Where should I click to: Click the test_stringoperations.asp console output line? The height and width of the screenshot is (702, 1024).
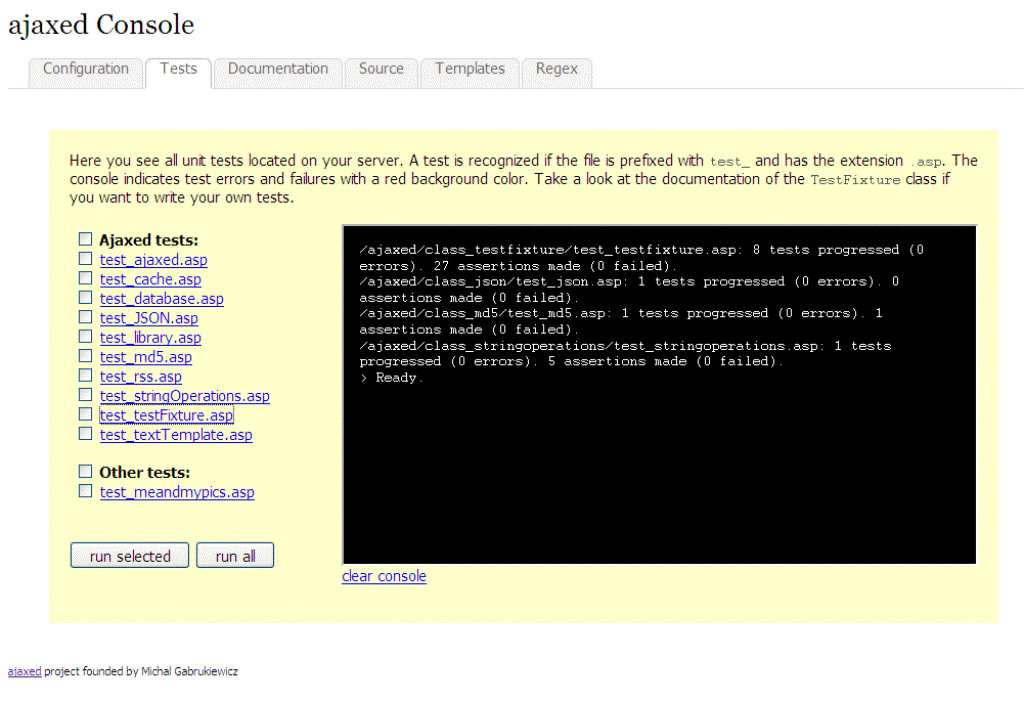(x=625, y=353)
